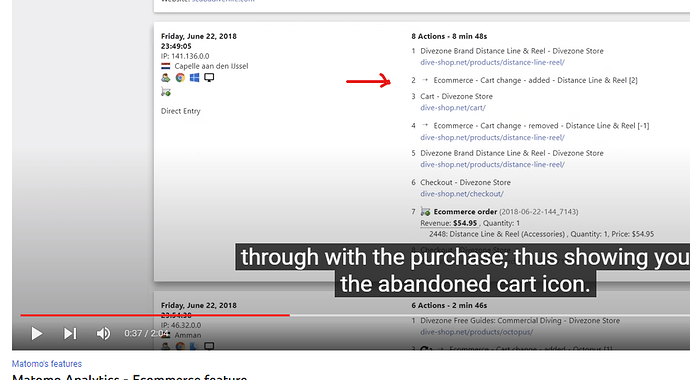Screen dimensions: 690x380
Task: Click the visitor profile icon
Action: coord(165,78)
